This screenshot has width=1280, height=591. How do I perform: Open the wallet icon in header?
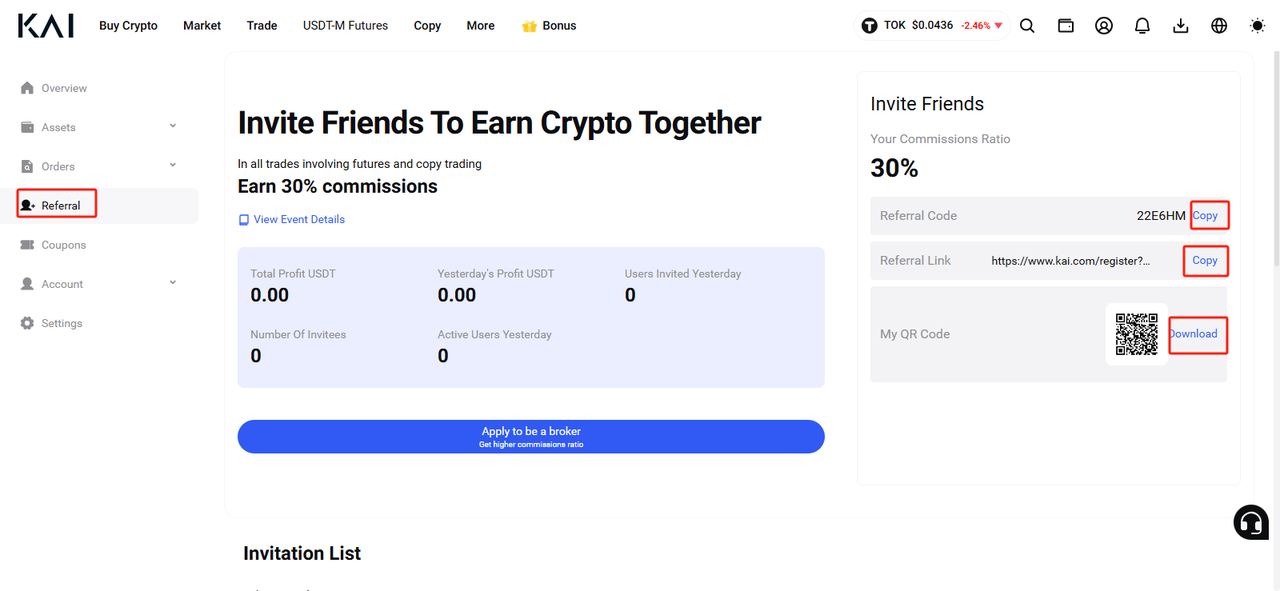[1066, 26]
